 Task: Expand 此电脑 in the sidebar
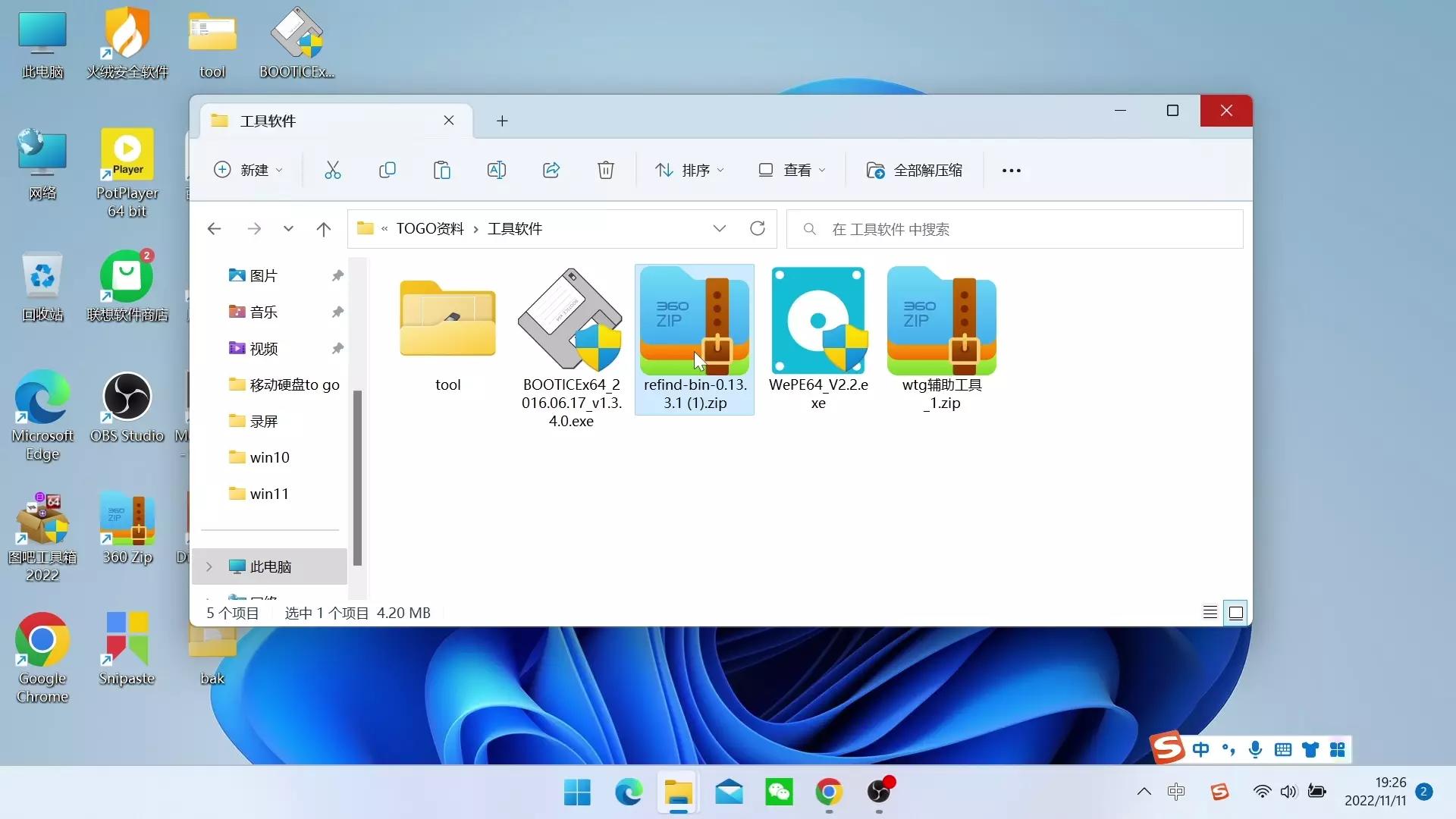pos(209,566)
